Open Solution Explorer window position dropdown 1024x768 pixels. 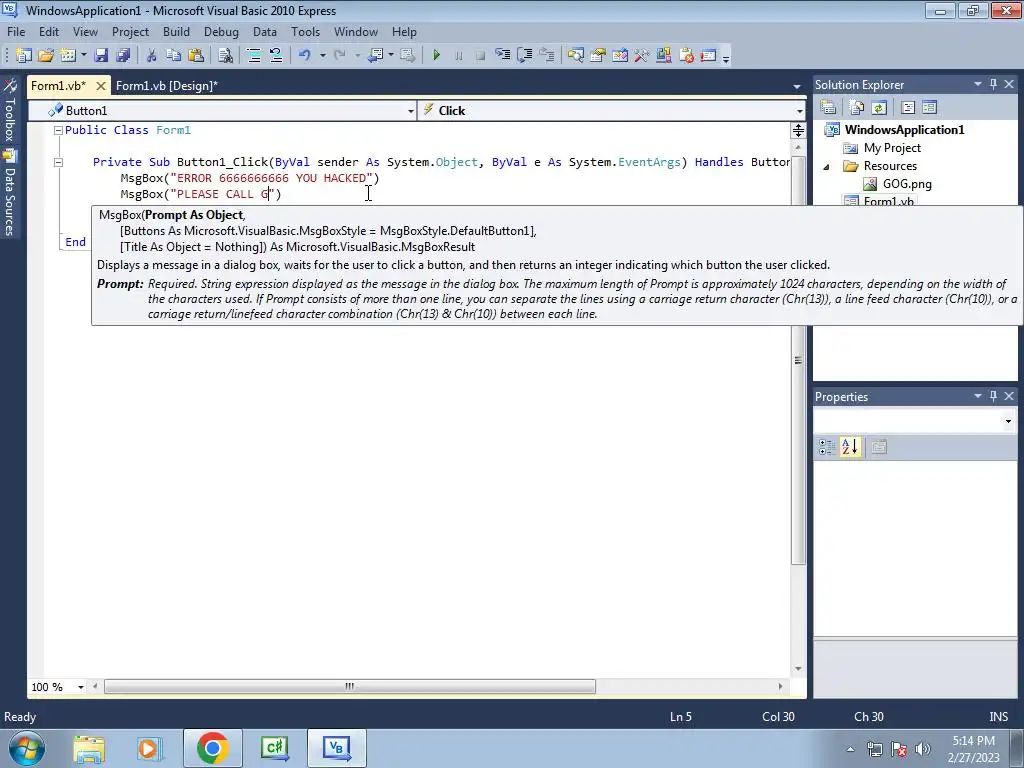click(x=978, y=84)
